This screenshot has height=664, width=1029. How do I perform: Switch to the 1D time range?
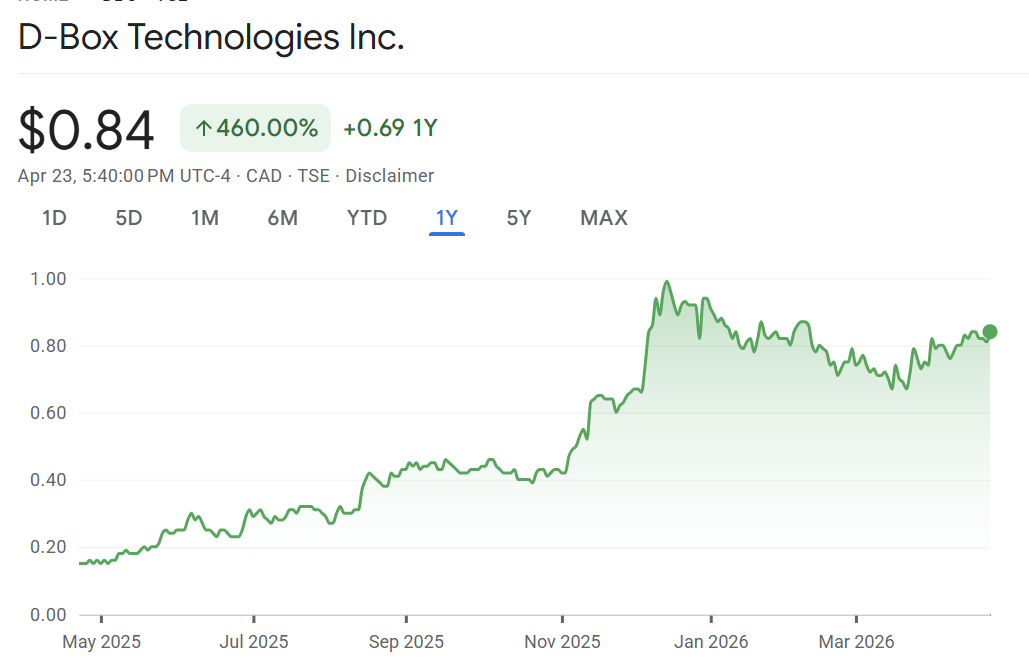coord(54,218)
